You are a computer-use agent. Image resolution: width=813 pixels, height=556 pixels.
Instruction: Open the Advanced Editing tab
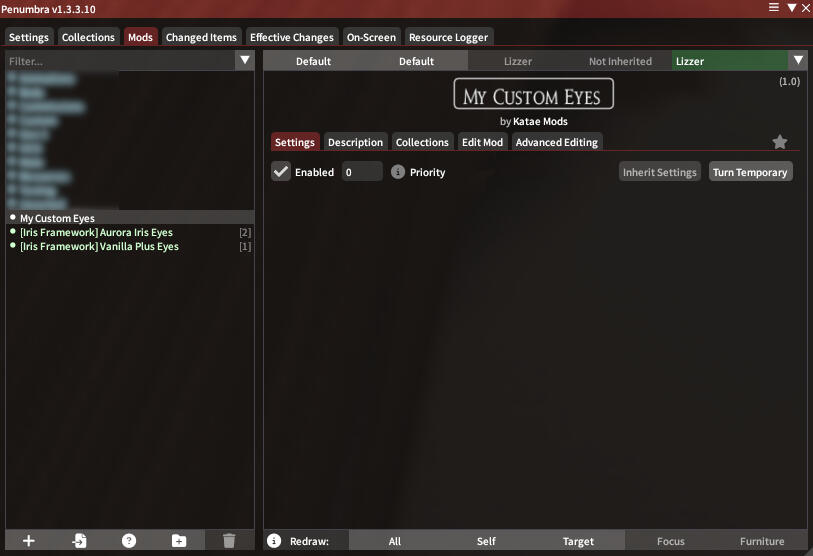pyautogui.click(x=556, y=142)
